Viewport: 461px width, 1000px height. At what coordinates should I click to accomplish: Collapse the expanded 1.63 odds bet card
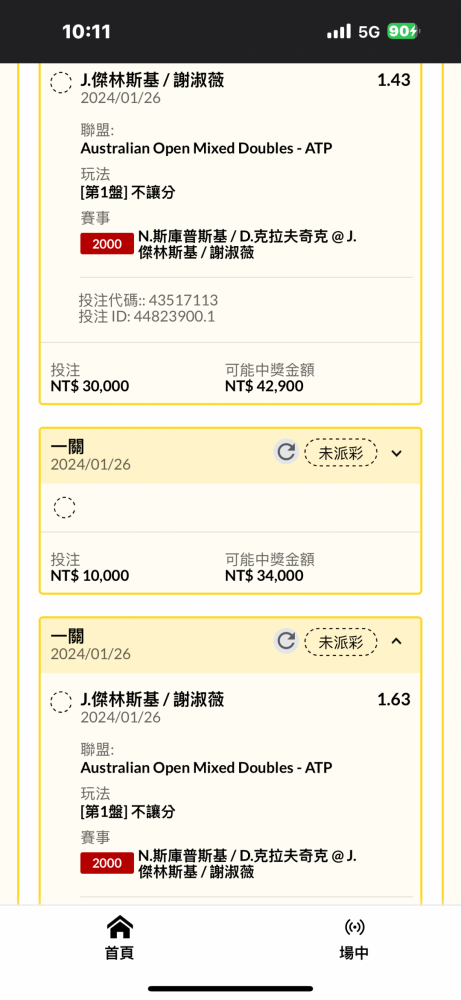click(397, 642)
